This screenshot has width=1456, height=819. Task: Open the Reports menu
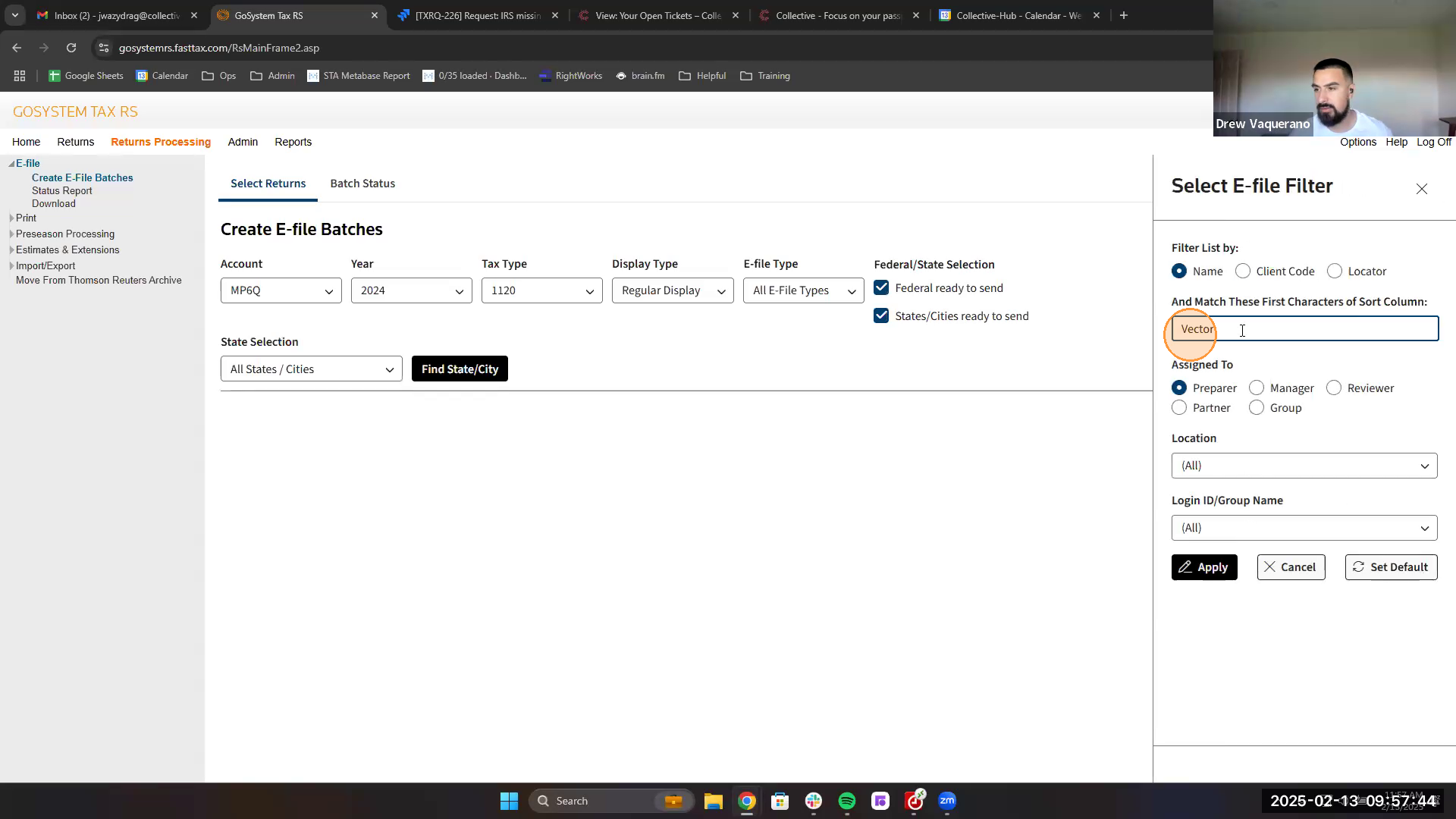[293, 142]
